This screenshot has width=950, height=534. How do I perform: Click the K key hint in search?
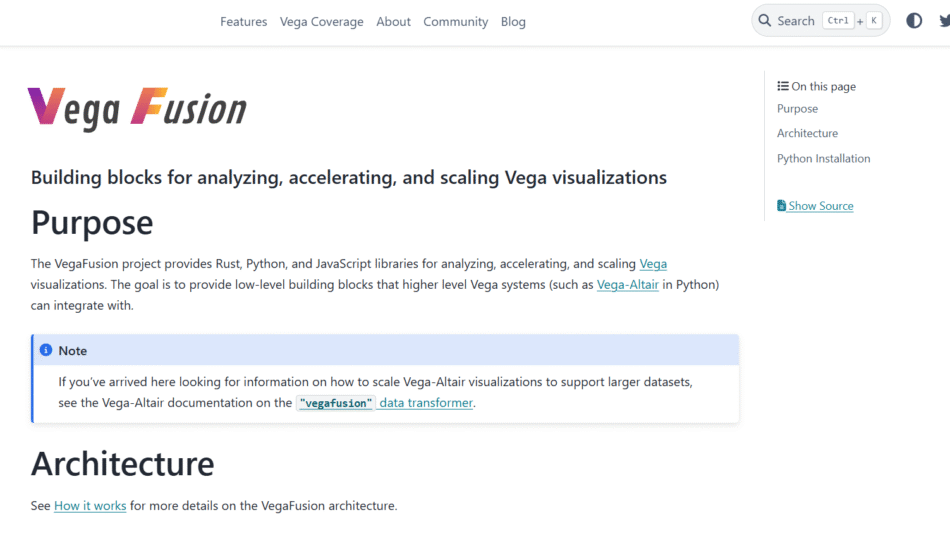click(874, 21)
